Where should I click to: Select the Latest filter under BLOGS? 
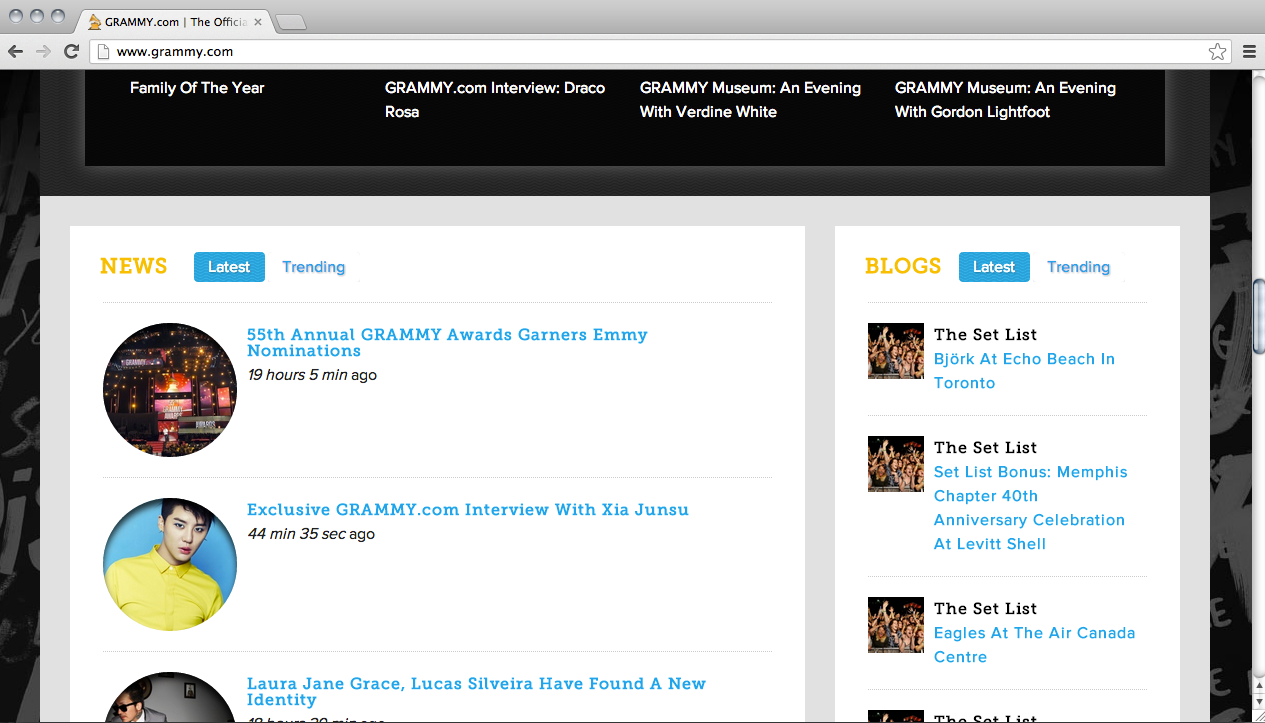994,267
